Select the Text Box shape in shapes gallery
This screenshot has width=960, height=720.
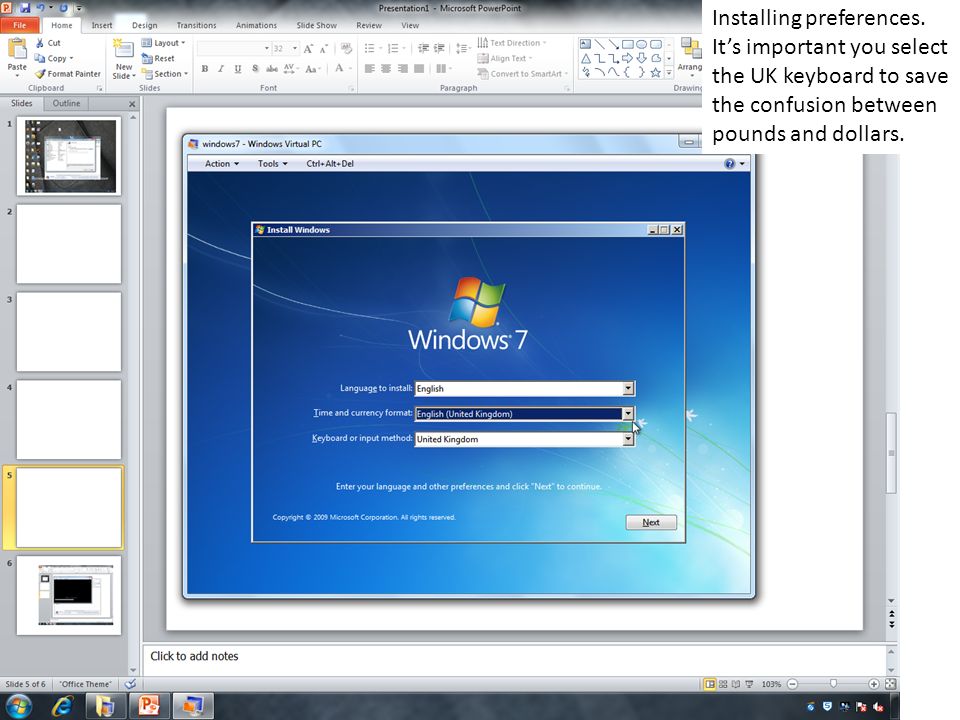click(x=585, y=44)
